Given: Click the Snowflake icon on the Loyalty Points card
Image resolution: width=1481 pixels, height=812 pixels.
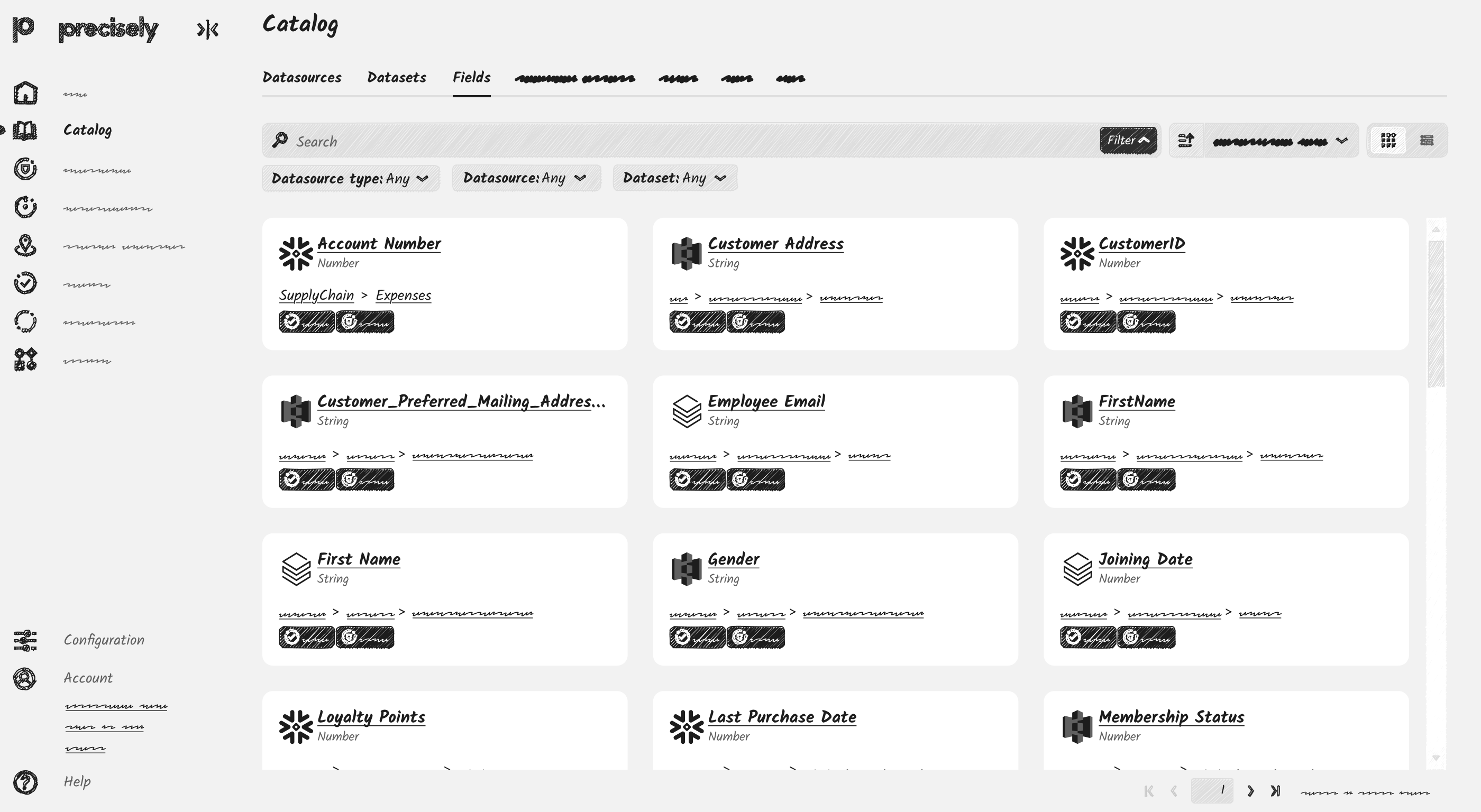Looking at the screenshot, I should pyautogui.click(x=296, y=727).
